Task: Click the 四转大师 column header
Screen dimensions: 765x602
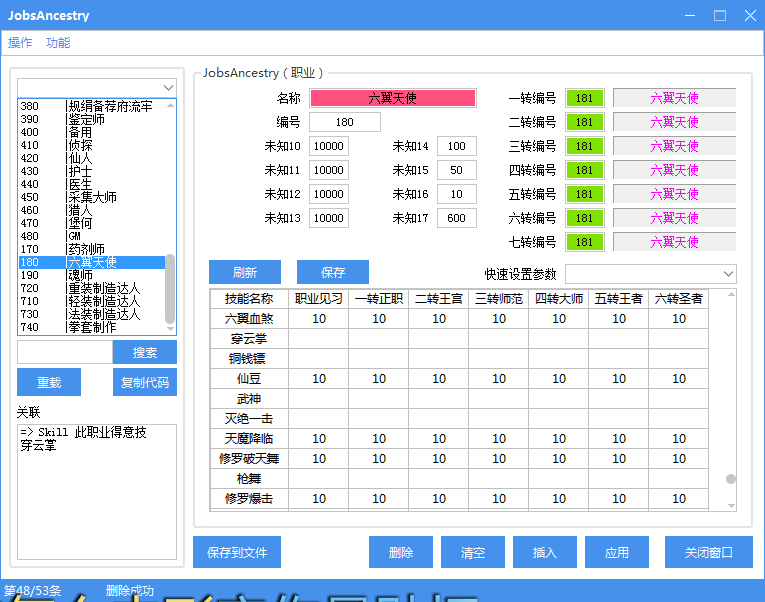Action: pyautogui.click(x=559, y=299)
